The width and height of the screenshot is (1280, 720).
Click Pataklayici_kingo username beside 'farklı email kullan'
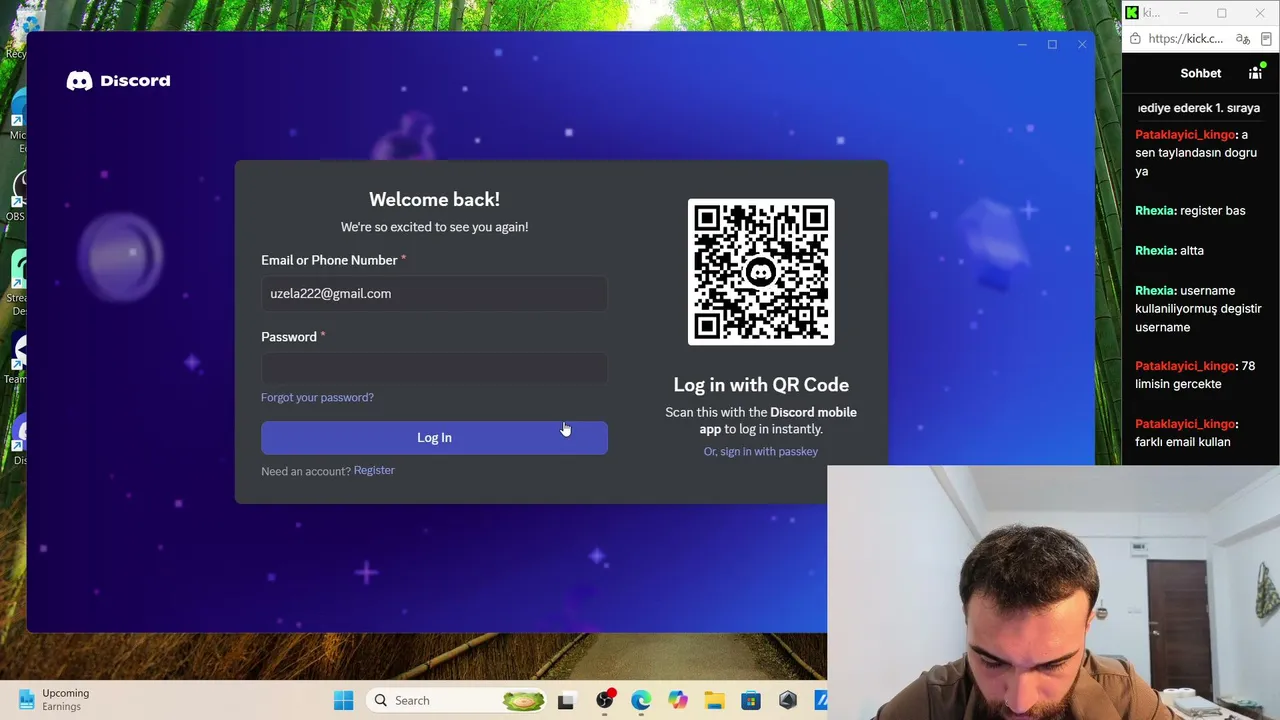coord(1185,425)
